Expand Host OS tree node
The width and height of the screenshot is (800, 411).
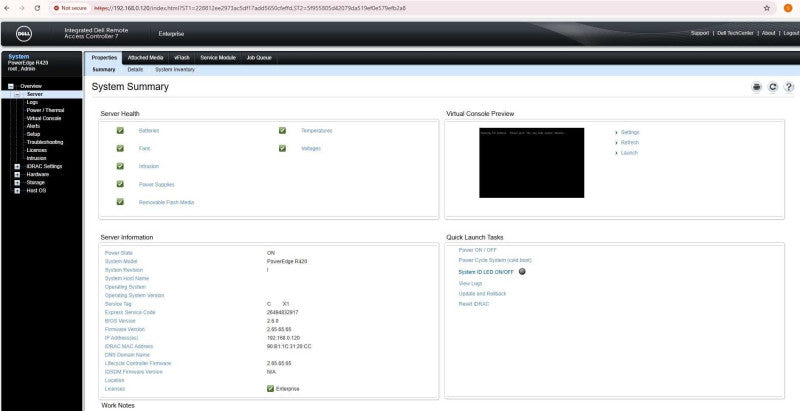tap(17, 191)
